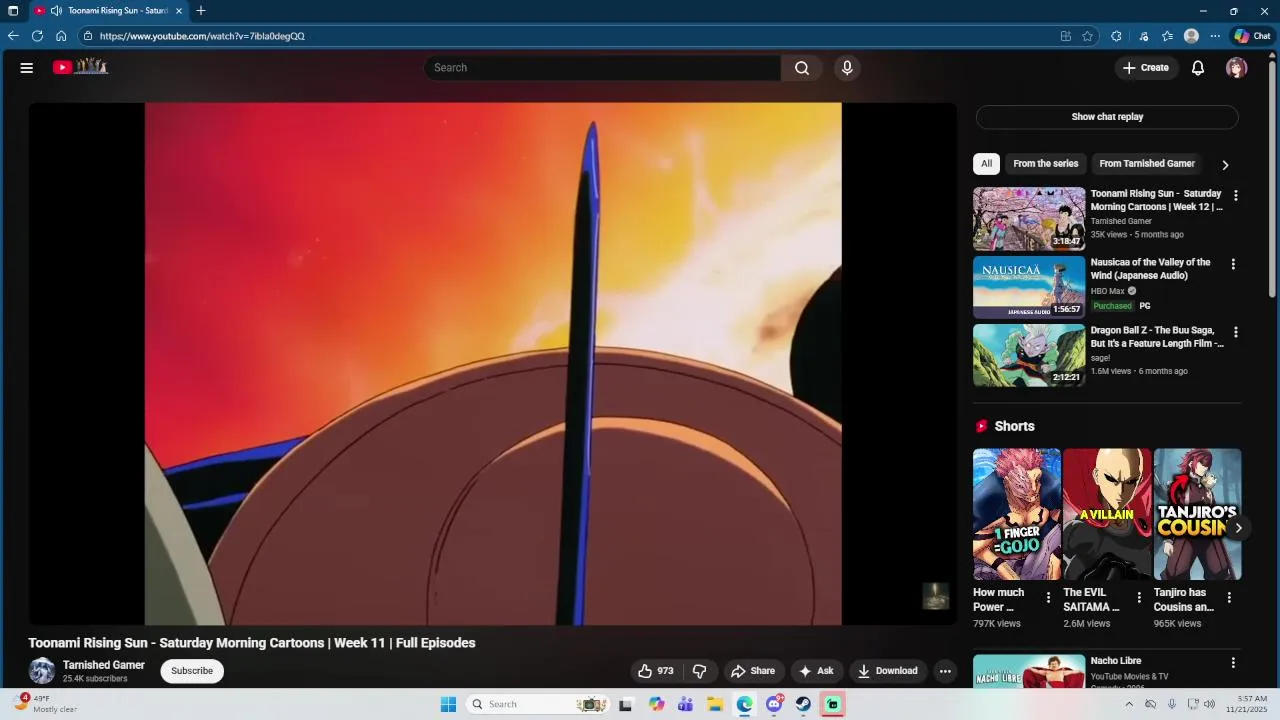Image resolution: width=1280 pixels, height=720 pixels.
Task: Open Toonami Rising Sun Week 12 thumbnail
Action: [x=1029, y=219]
